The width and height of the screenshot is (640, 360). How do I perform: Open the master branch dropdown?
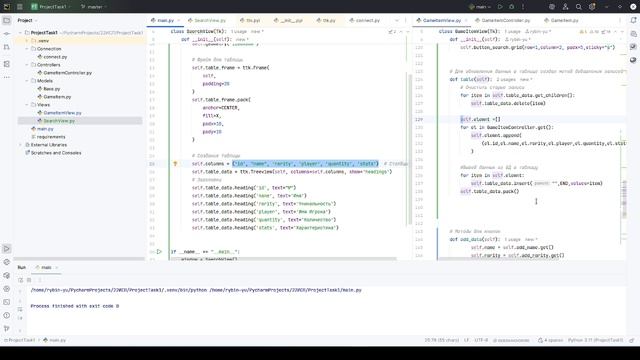point(93,7)
